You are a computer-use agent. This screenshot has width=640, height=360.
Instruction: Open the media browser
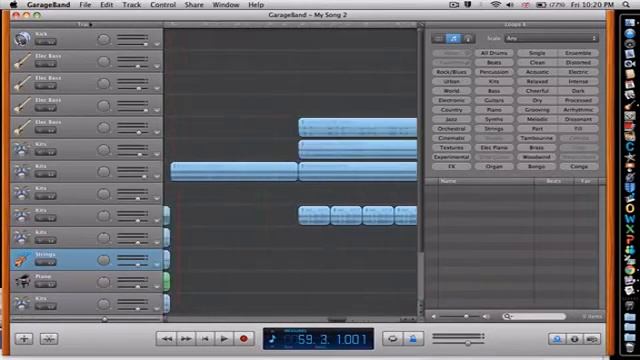592,339
